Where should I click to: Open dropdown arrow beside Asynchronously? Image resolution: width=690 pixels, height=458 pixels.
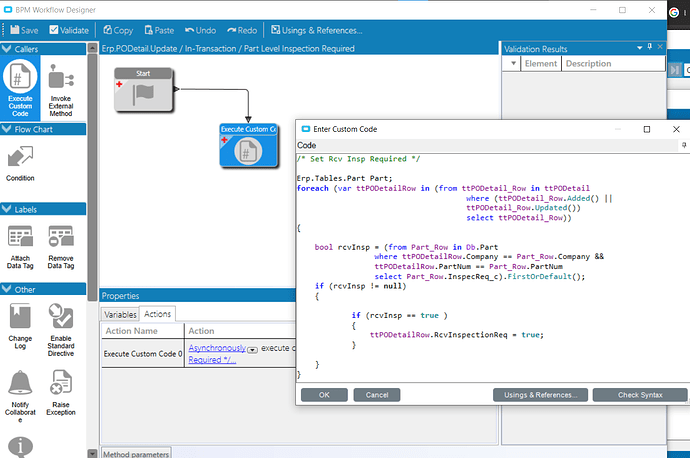click(x=253, y=348)
